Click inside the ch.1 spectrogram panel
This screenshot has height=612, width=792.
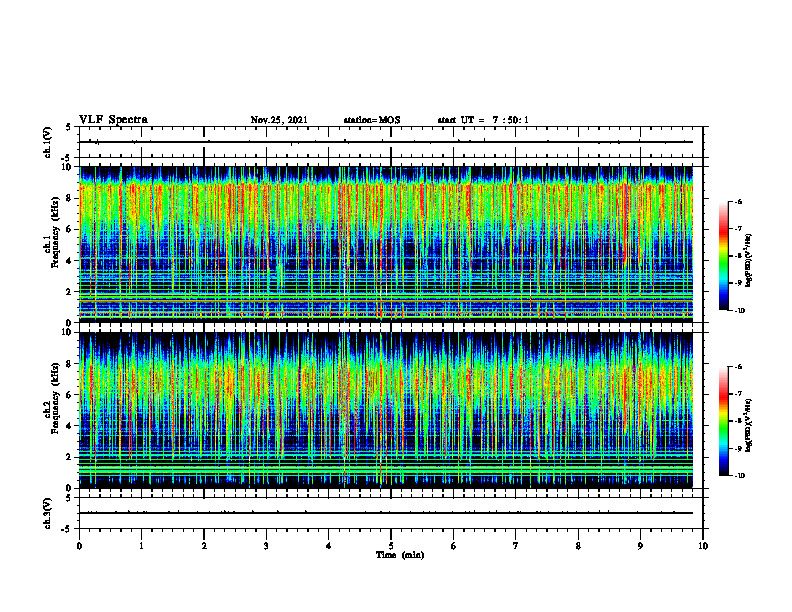(x=386, y=244)
